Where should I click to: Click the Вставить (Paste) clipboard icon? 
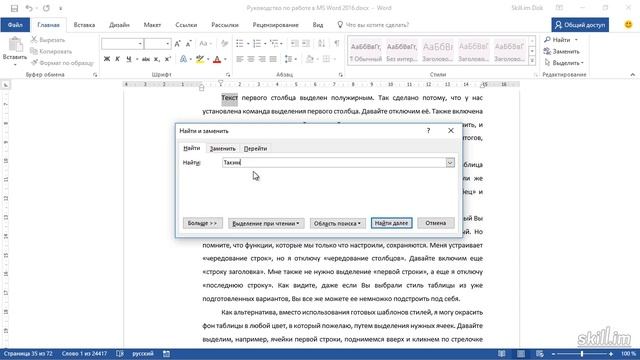(15, 45)
